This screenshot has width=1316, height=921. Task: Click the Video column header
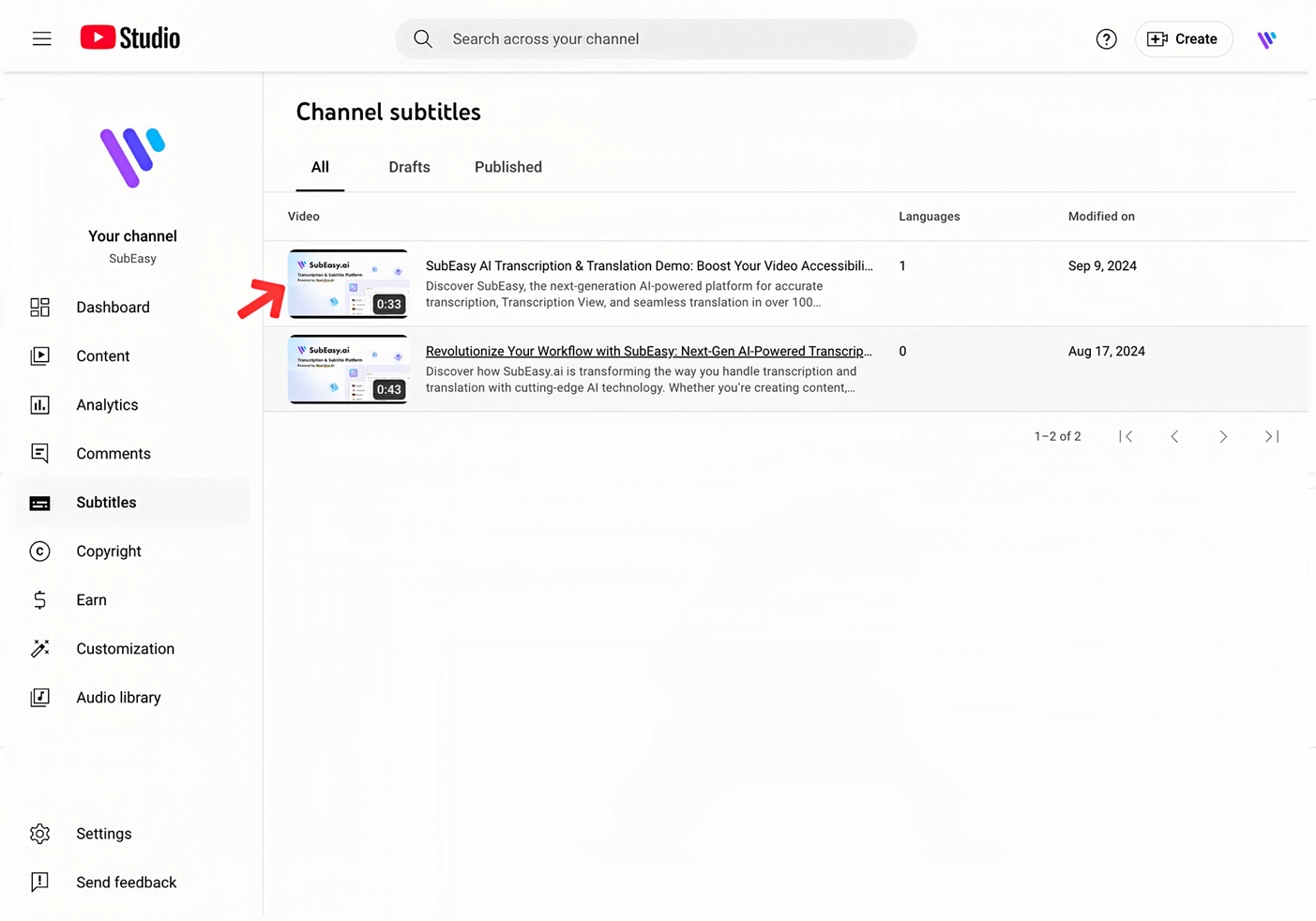click(303, 216)
